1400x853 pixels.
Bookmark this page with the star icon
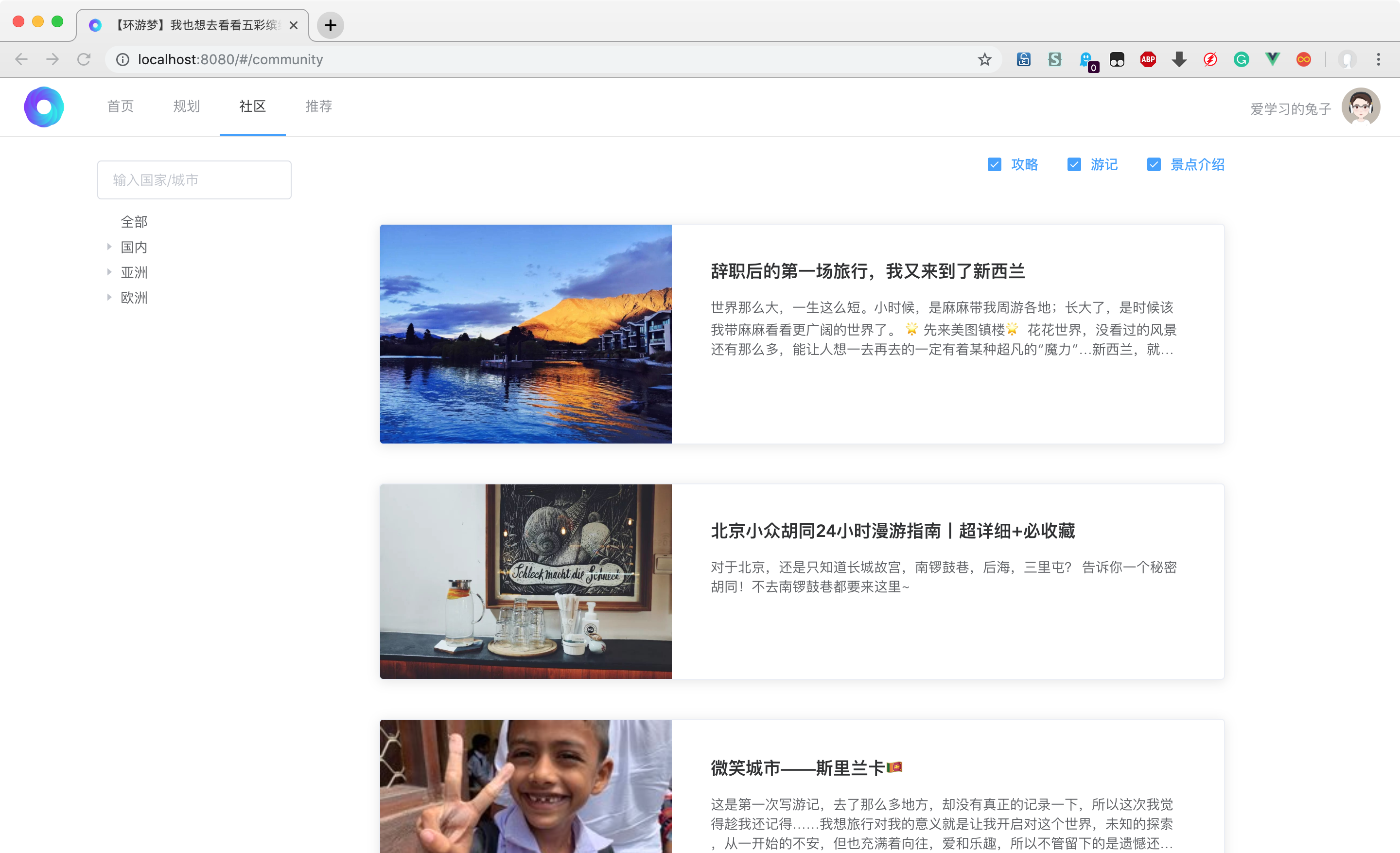click(985, 60)
